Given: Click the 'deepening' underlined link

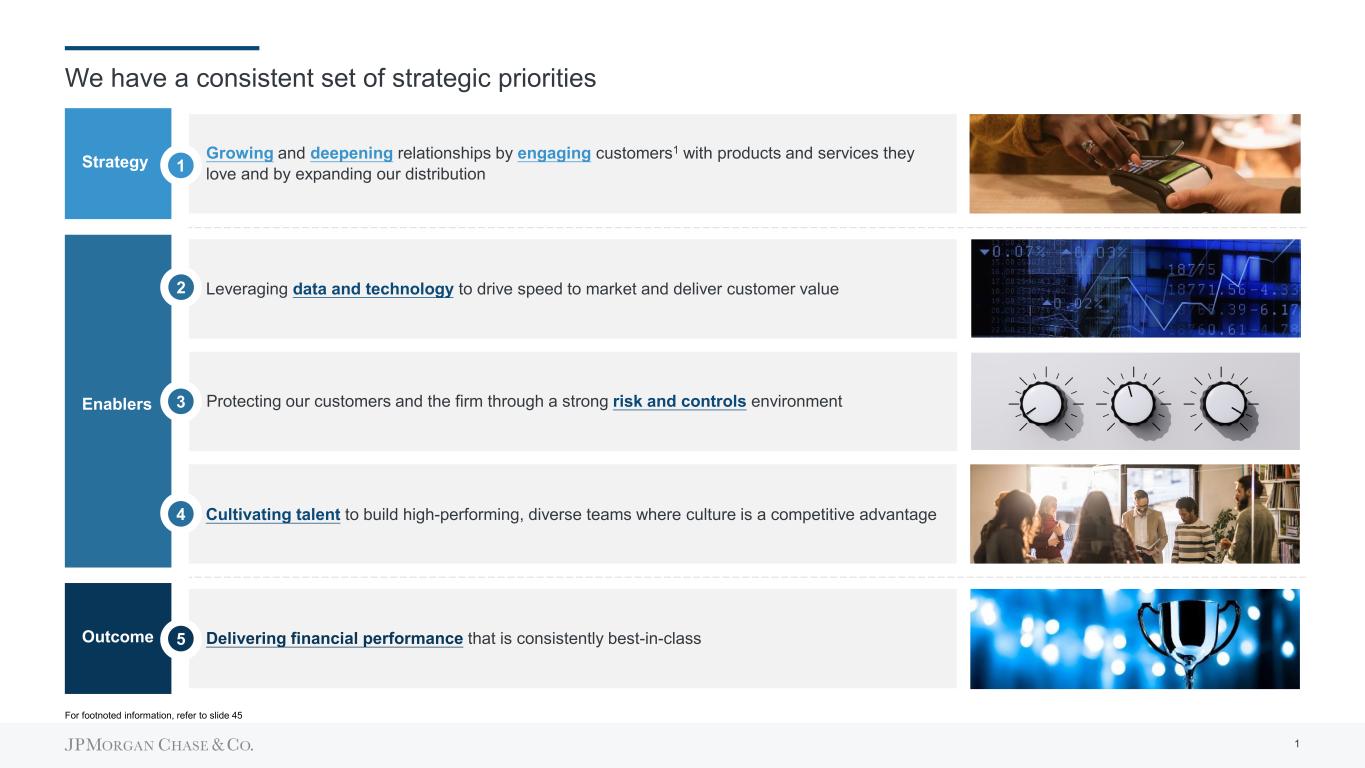Looking at the screenshot, I should pyautogui.click(x=351, y=153).
